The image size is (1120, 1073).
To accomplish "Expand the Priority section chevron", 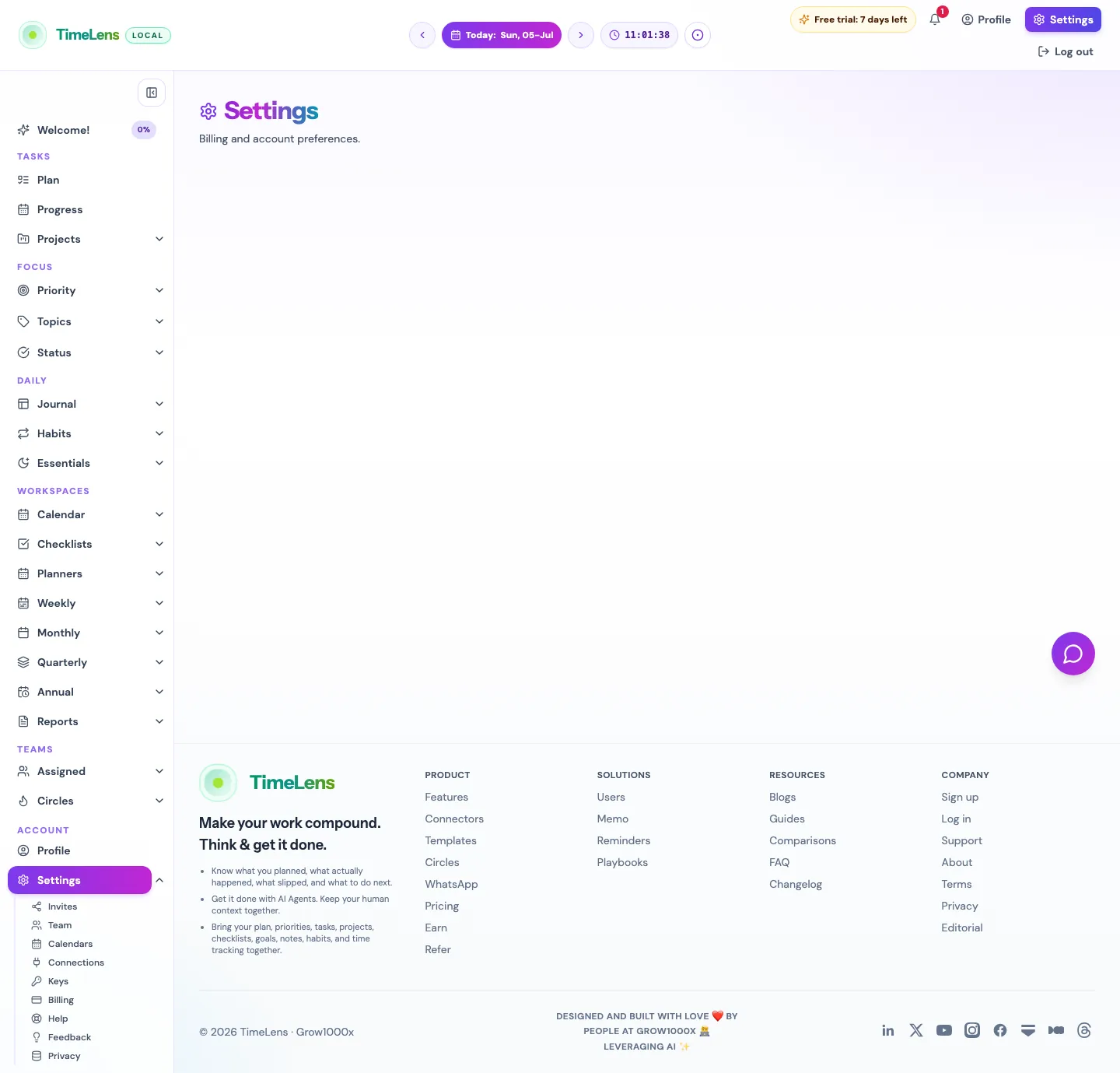I will pyautogui.click(x=159, y=290).
